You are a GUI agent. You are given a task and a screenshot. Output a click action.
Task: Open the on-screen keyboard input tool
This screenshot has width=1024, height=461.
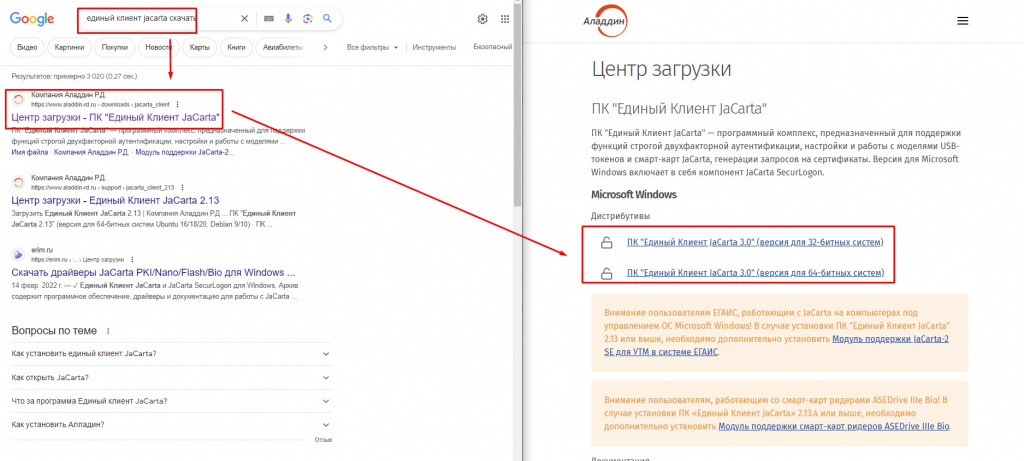coord(268,19)
